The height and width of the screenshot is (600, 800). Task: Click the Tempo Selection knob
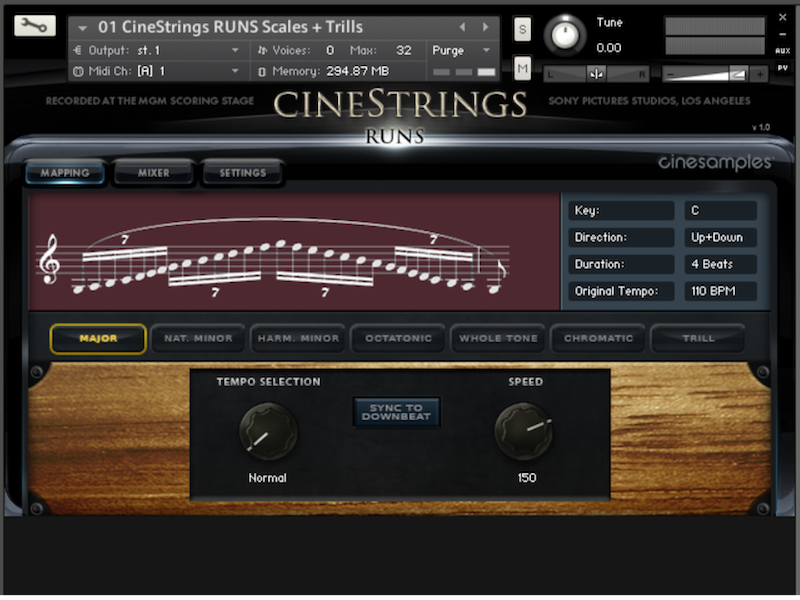click(268, 431)
